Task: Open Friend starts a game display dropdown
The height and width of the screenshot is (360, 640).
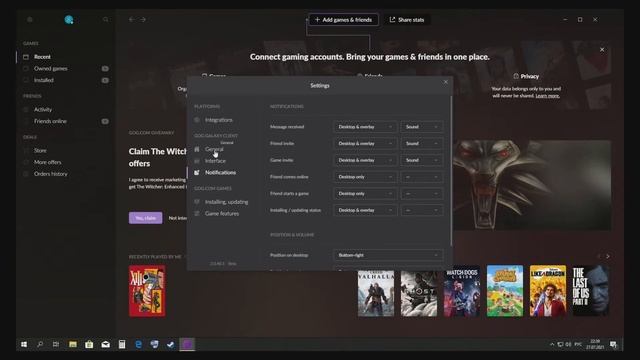Action: click(x=365, y=194)
